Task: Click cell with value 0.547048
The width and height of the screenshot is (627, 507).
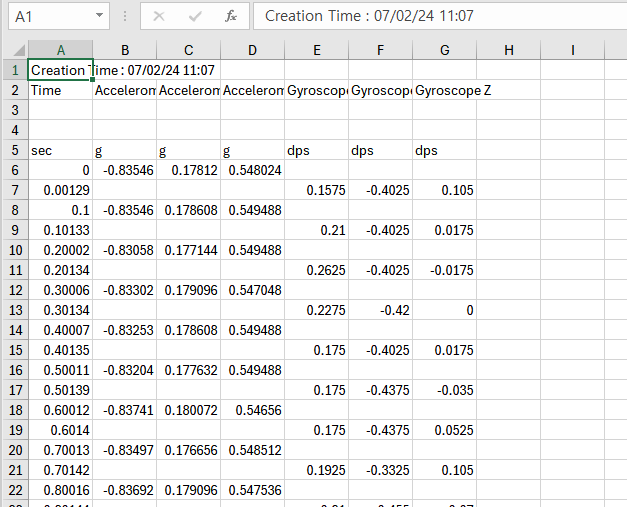Action: point(253,290)
